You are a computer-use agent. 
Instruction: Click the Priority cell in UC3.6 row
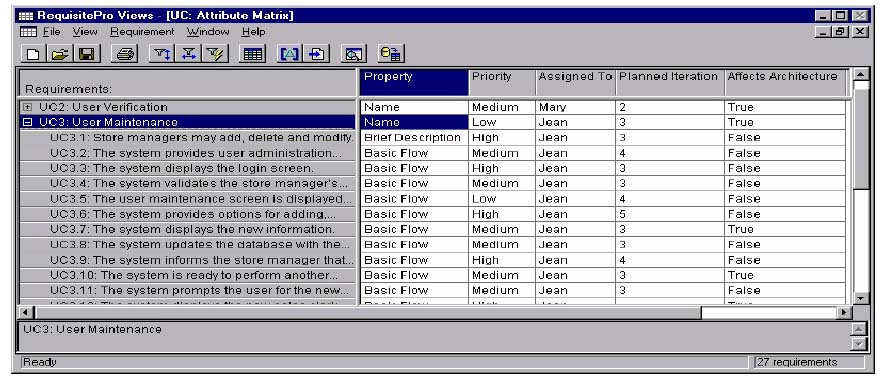(x=502, y=214)
